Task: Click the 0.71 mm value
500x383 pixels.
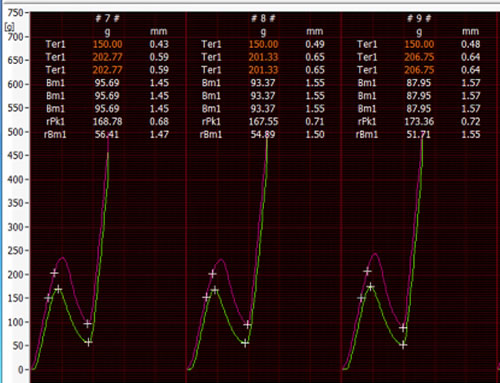Action: click(315, 121)
